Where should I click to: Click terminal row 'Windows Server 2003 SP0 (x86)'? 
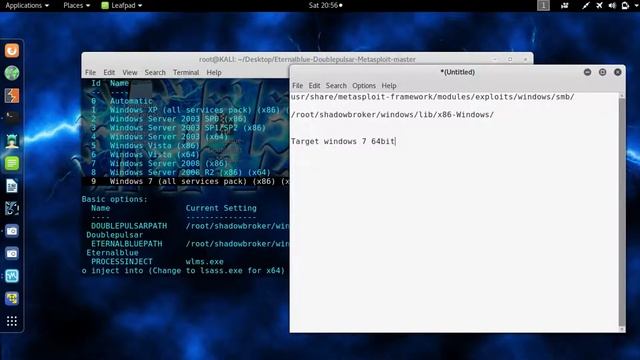pyautogui.click(x=169, y=119)
